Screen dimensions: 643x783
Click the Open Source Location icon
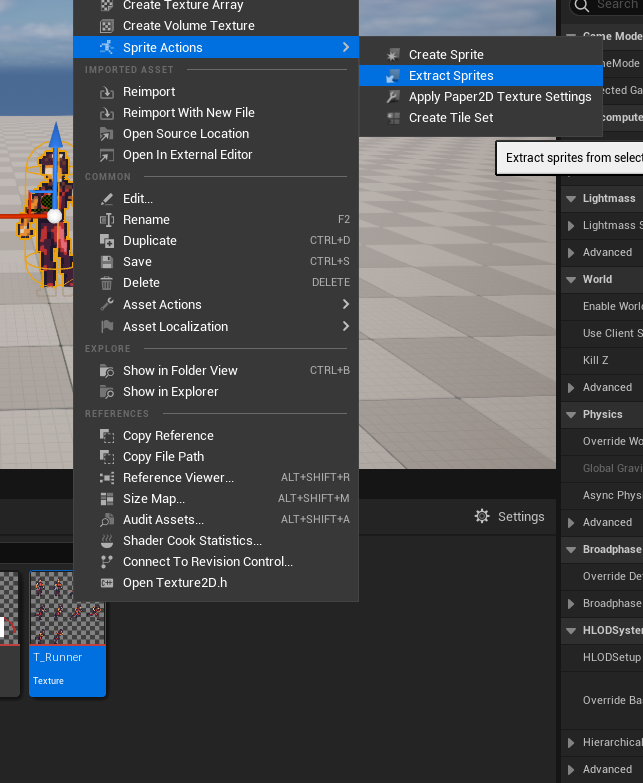click(107, 134)
